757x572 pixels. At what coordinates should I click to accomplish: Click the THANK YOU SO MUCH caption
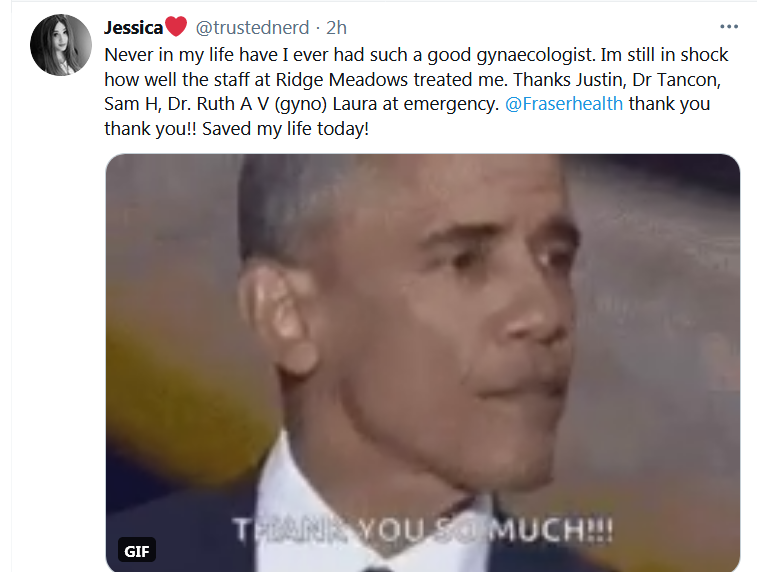423,530
